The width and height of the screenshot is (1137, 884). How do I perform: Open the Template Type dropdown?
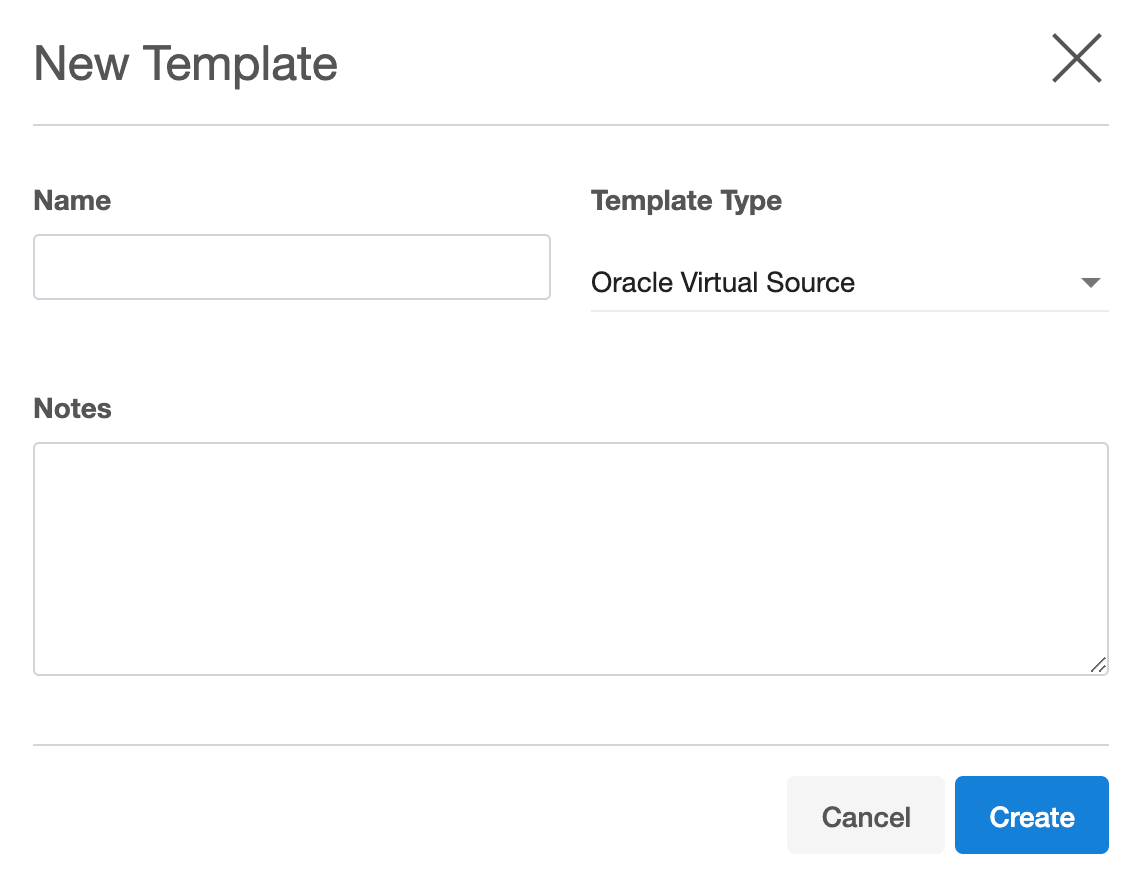pyautogui.click(x=848, y=283)
